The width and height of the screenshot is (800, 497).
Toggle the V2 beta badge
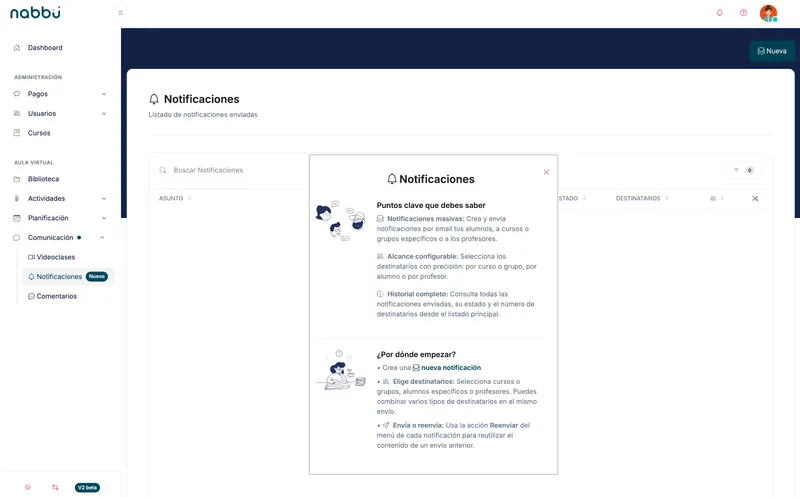click(x=87, y=487)
